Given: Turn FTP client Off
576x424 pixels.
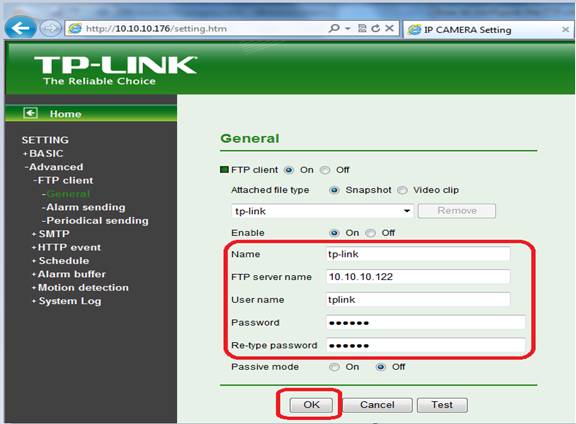Looking at the screenshot, I should [325, 170].
